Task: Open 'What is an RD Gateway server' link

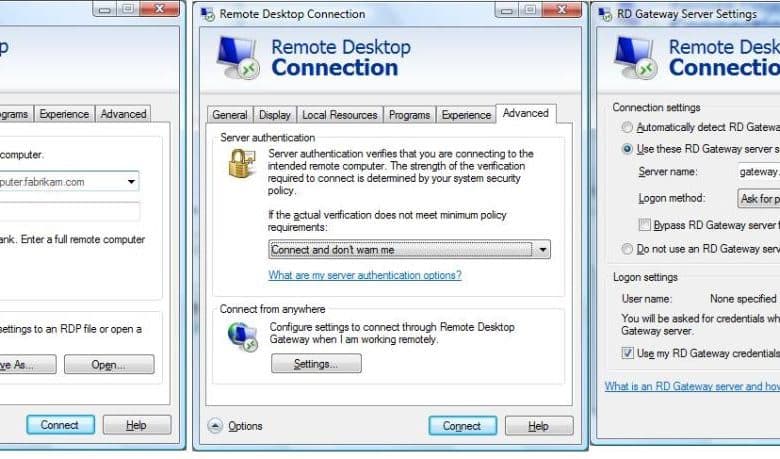Action: coord(692,386)
